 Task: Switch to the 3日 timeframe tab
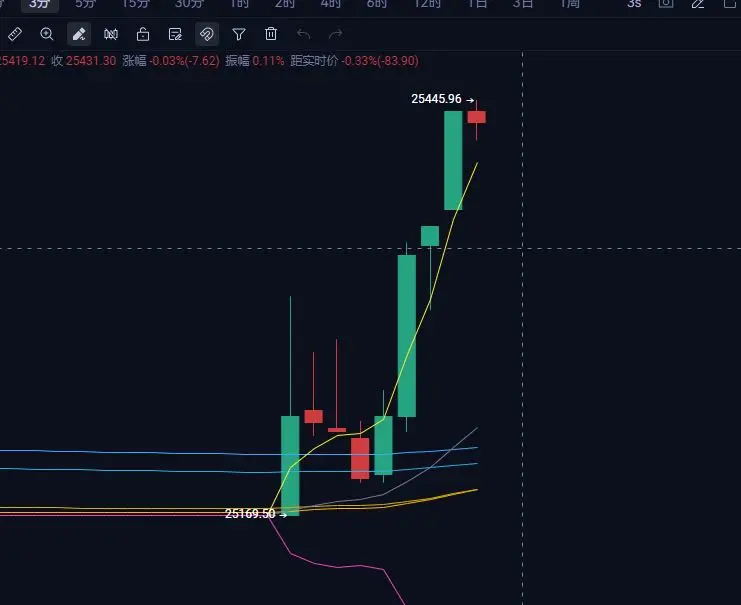[524, 4]
